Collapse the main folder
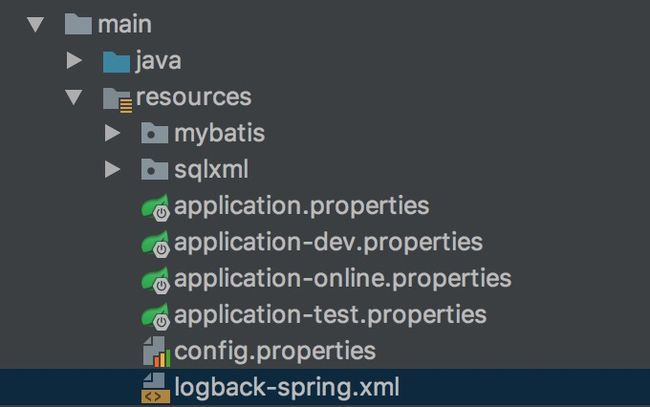Screen dimensions: 650x407 point(36,24)
